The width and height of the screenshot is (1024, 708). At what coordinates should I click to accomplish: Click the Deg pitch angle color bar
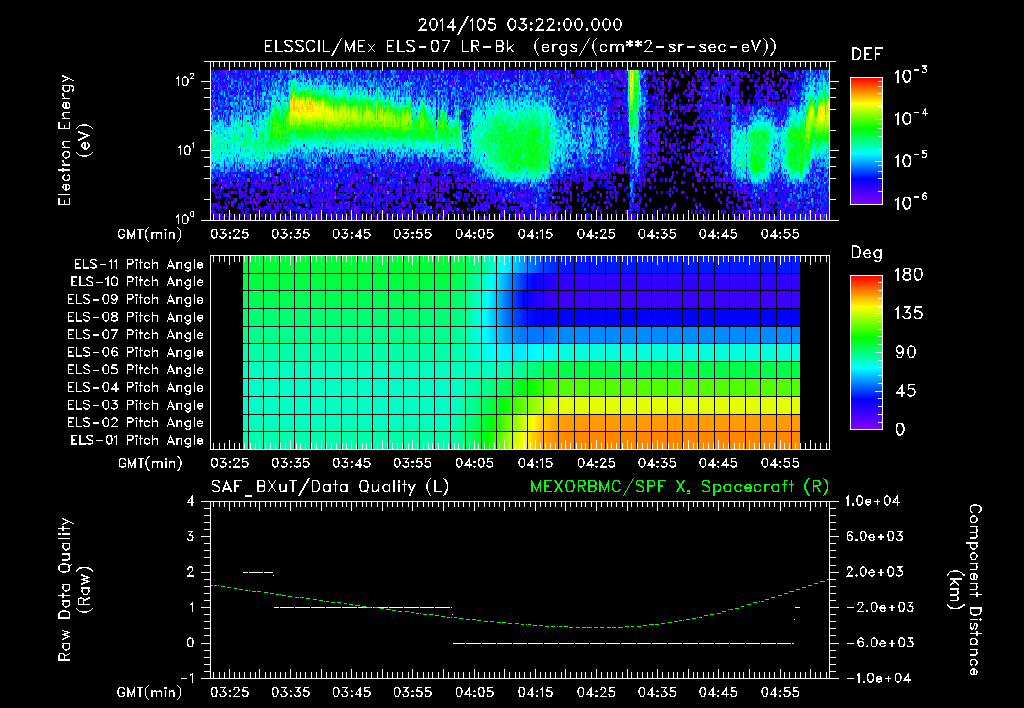click(866, 353)
